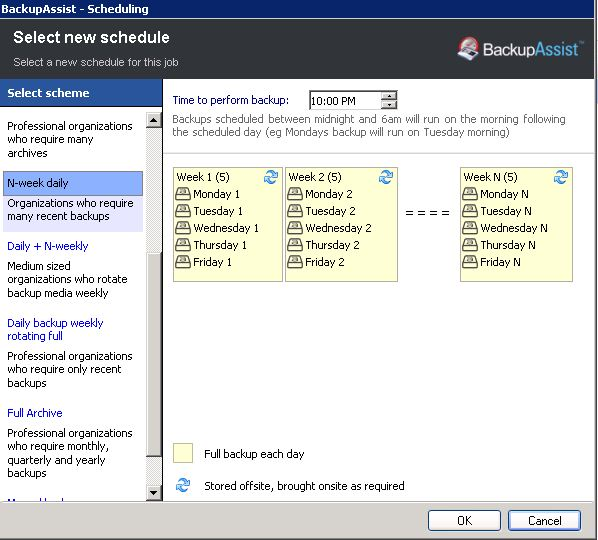
Task: Select the Daily + N-weekly scheme
Action: [48, 246]
